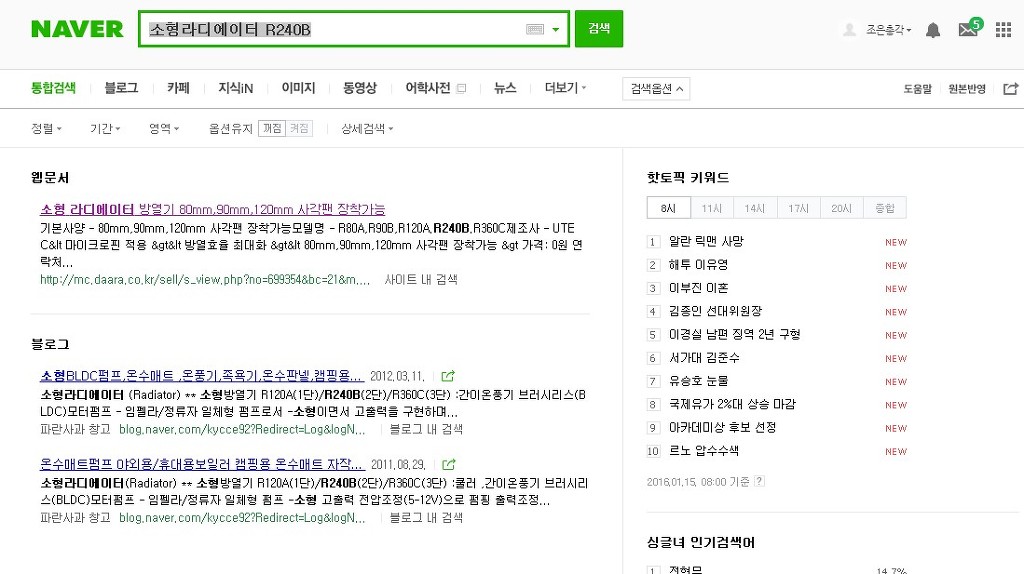Click keyword 르노 압수수색

pyautogui.click(x=704, y=451)
